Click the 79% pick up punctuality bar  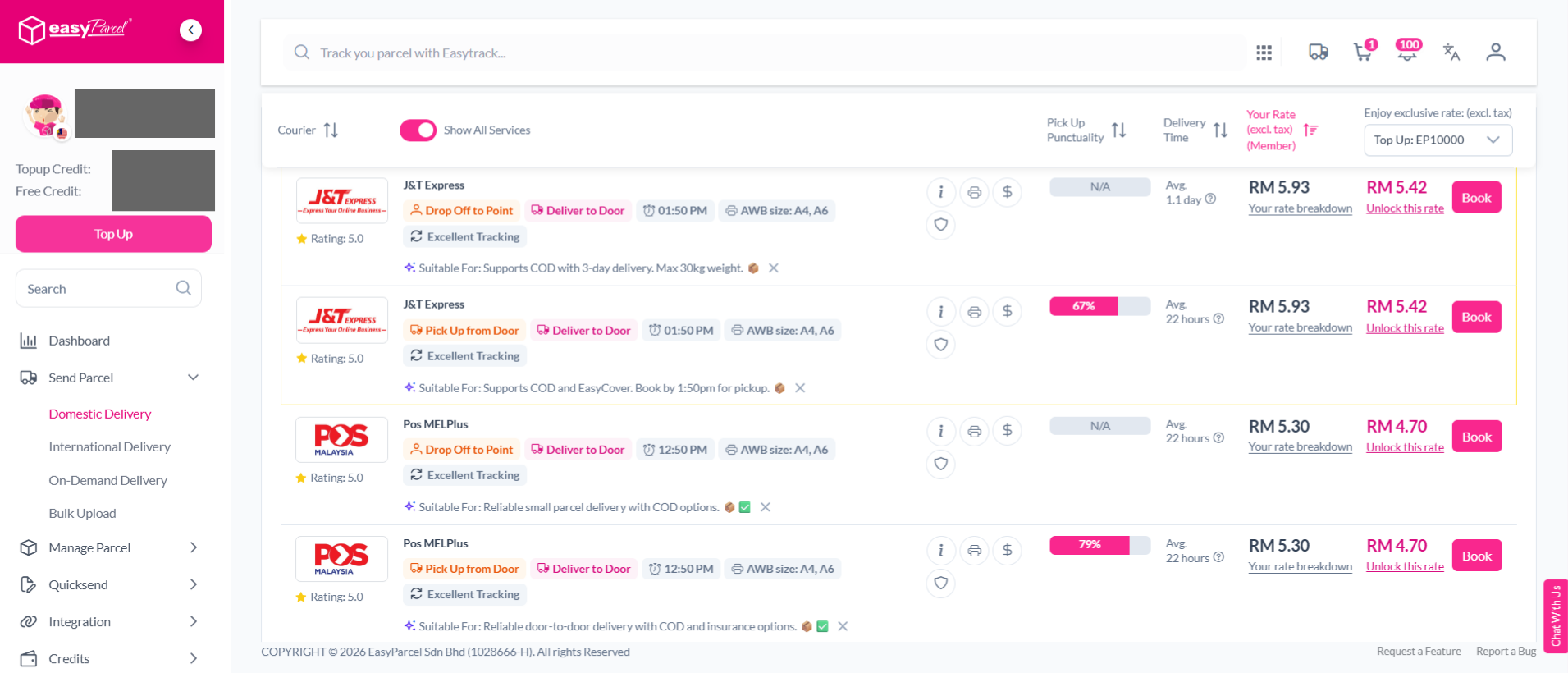[x=1100, y=545]
